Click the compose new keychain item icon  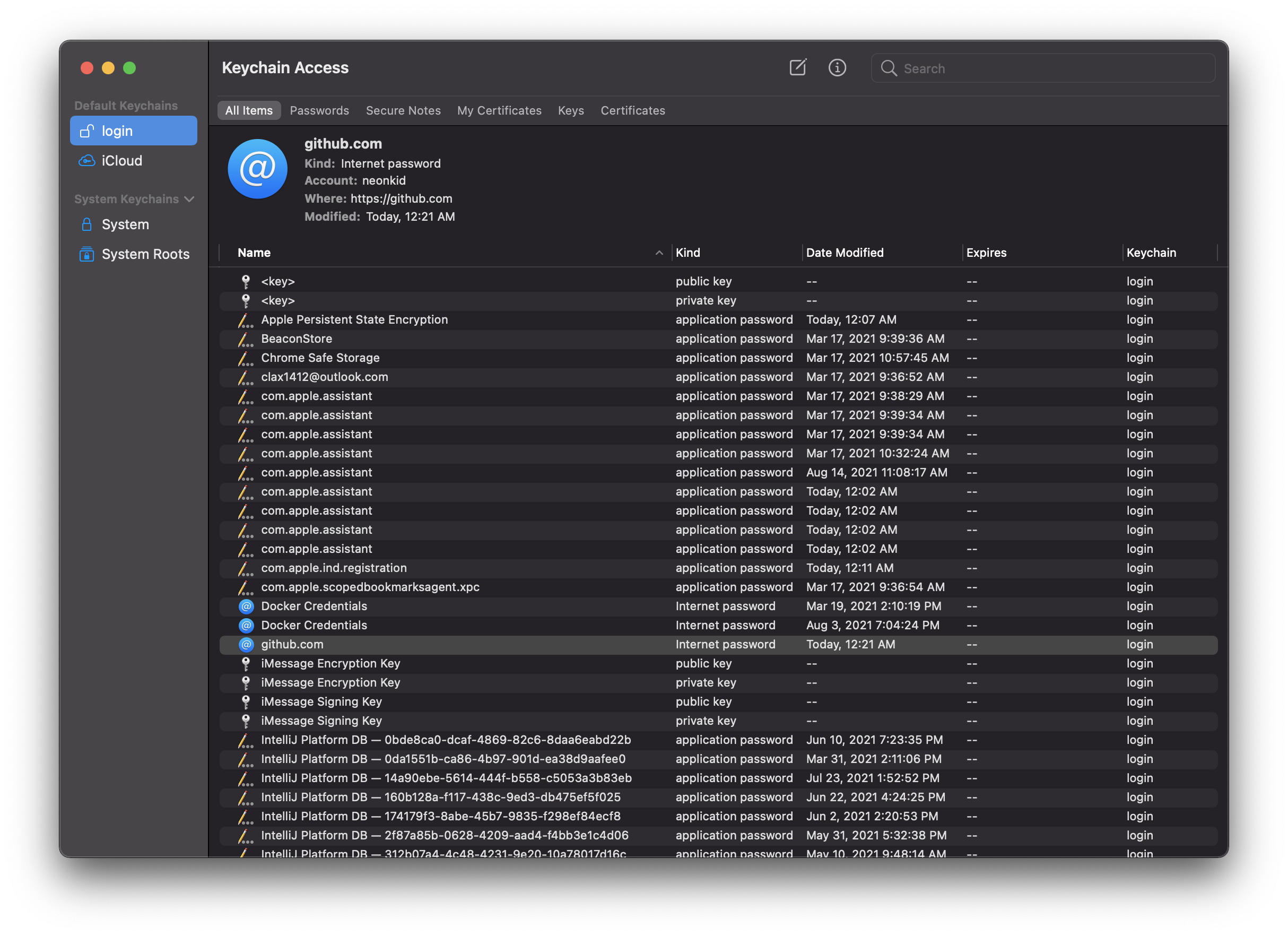click(x=797, y=67)
